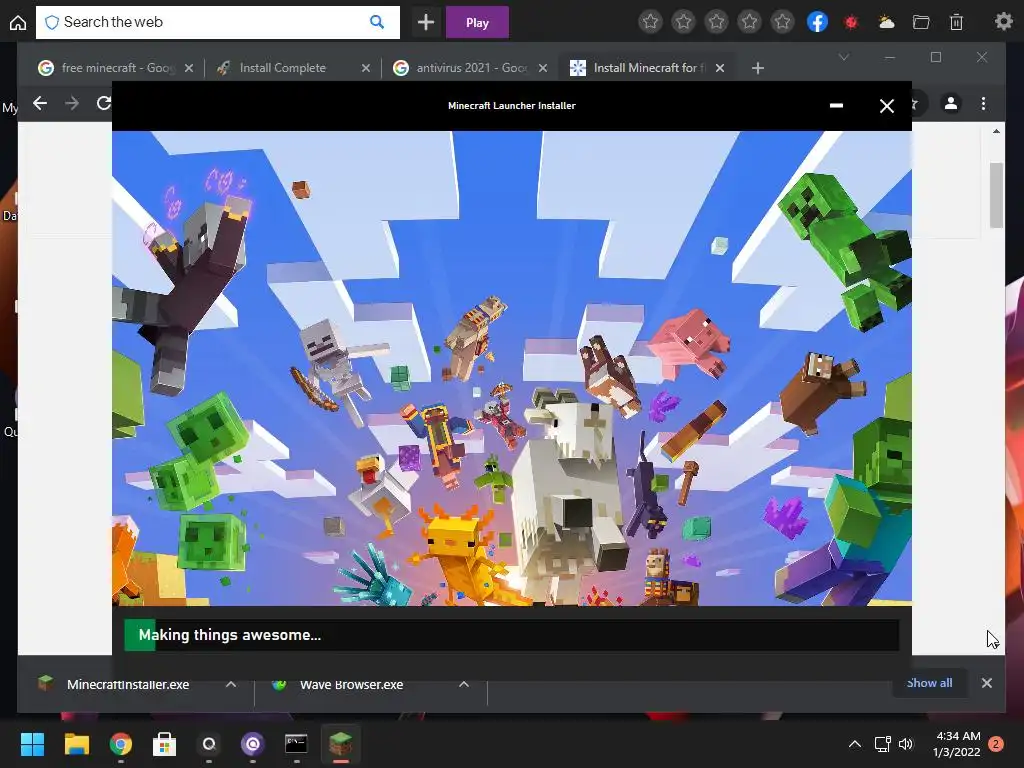Screen dimensions: 1024x768
Task: Click the plus button beside the search bar
Action: click(426, 23)
